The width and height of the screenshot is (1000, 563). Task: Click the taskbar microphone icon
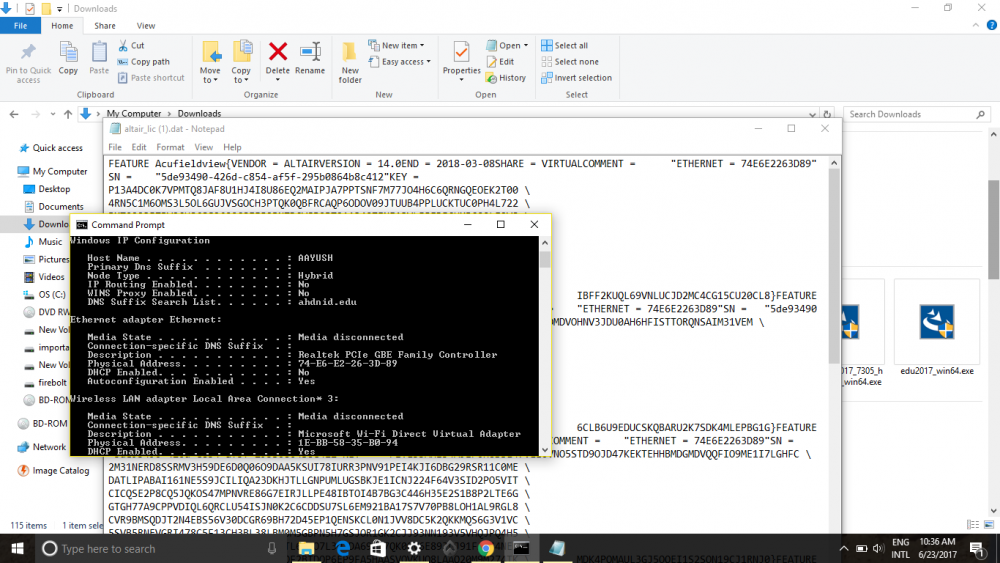click(272, 548)
